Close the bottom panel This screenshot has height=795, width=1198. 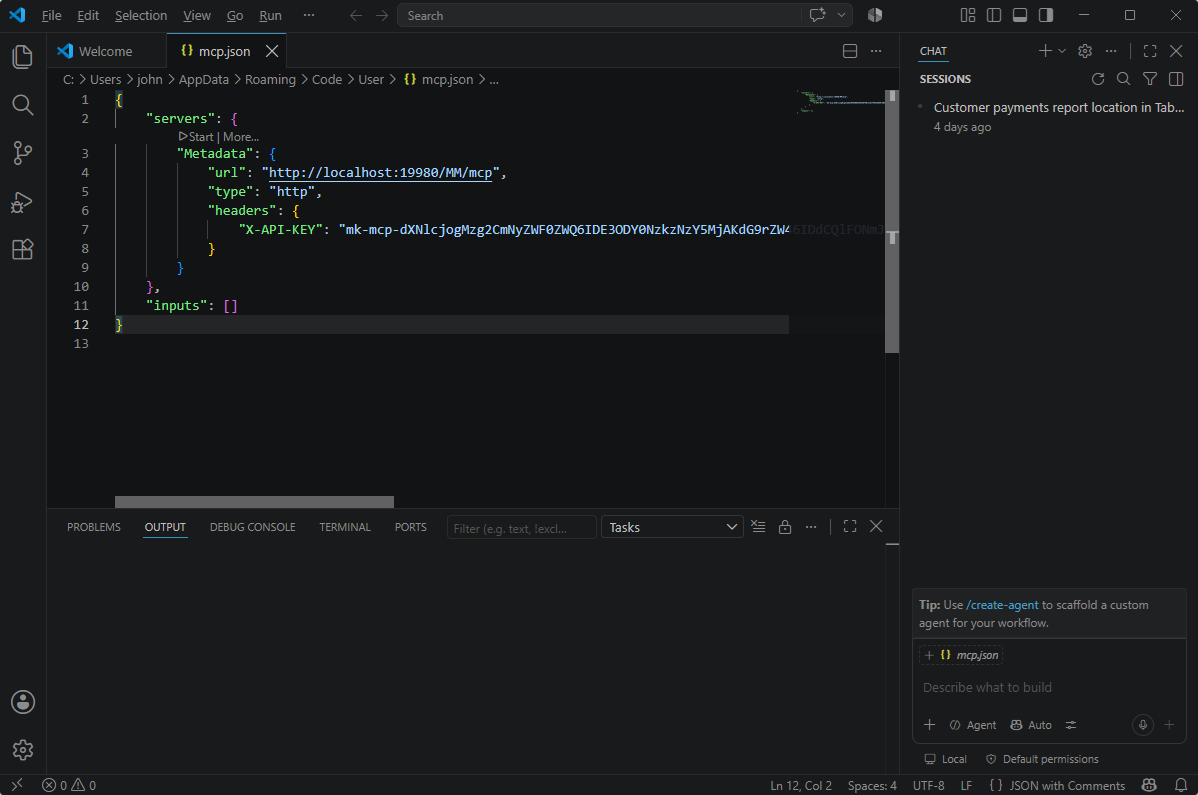click(876, 527)
